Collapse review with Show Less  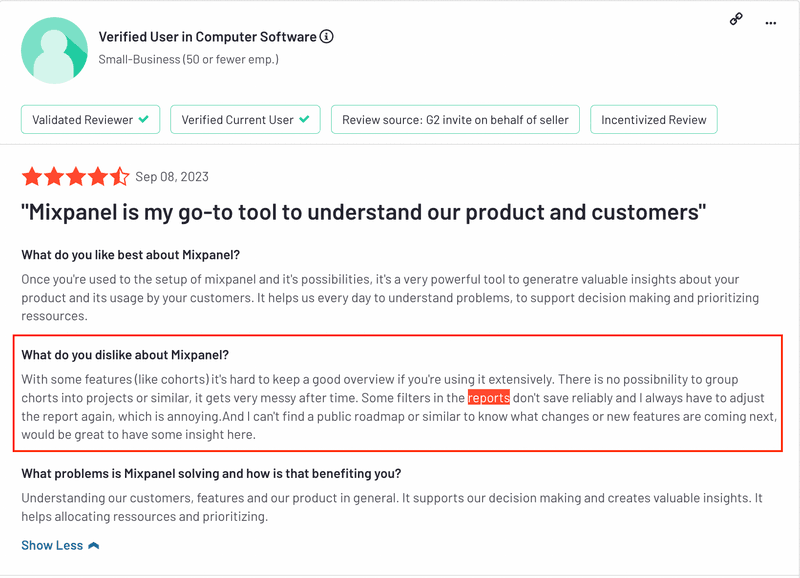coord(52,546)
